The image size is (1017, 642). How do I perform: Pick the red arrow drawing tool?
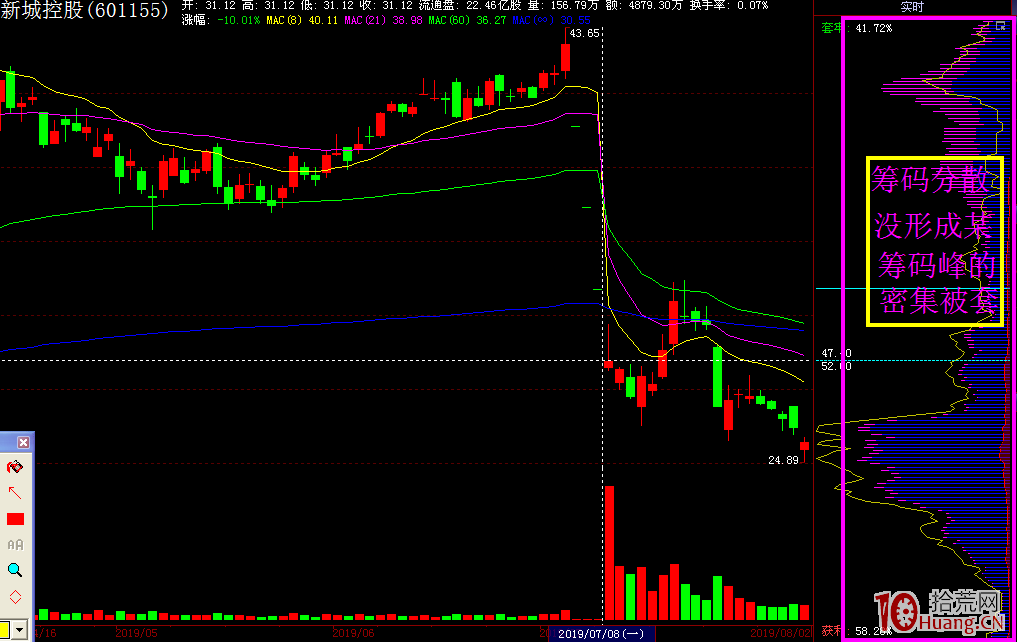[x=15, y=493]
